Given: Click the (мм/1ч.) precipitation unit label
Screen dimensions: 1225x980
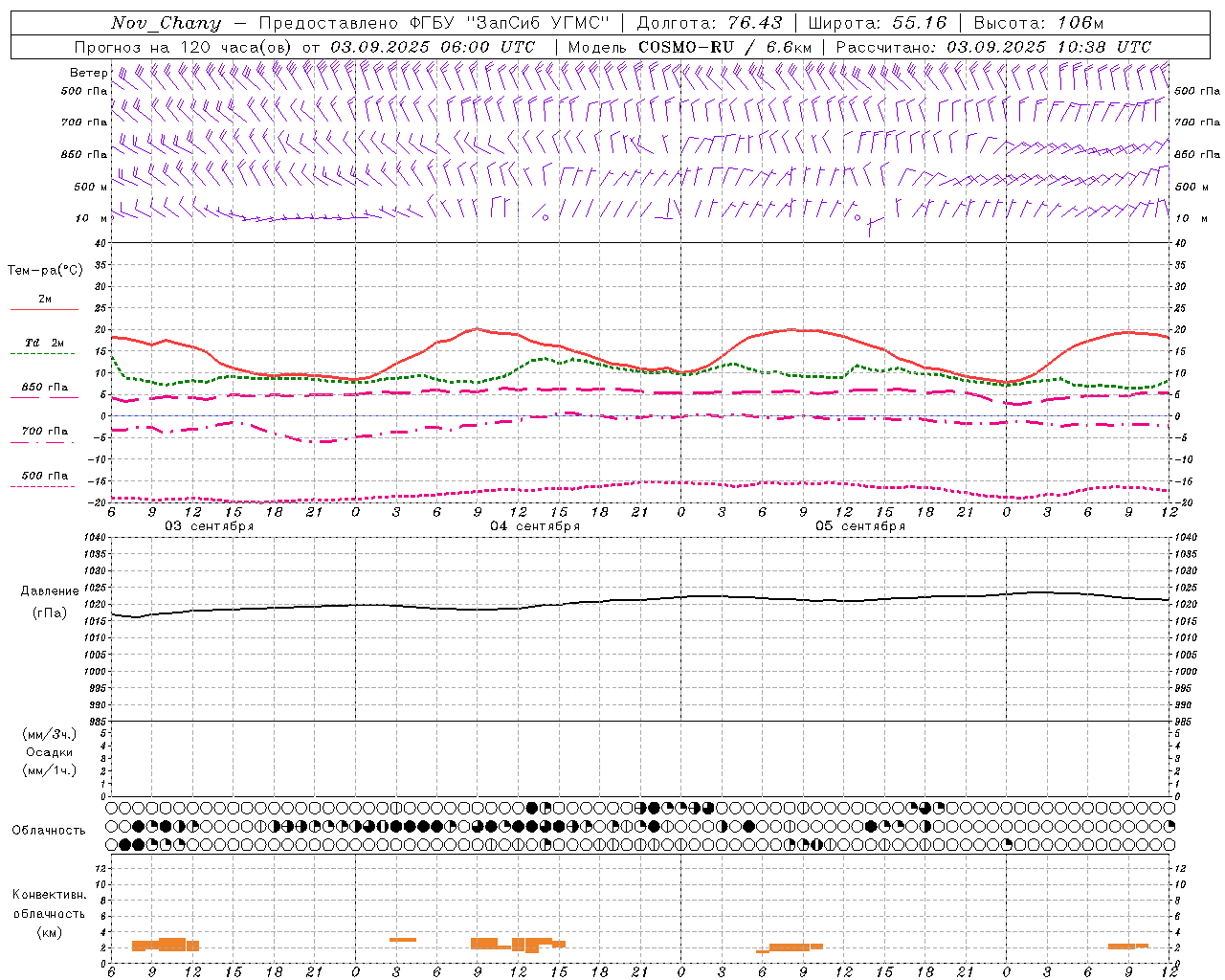Looking at the screenshot, I should click(x=49, y=770).
